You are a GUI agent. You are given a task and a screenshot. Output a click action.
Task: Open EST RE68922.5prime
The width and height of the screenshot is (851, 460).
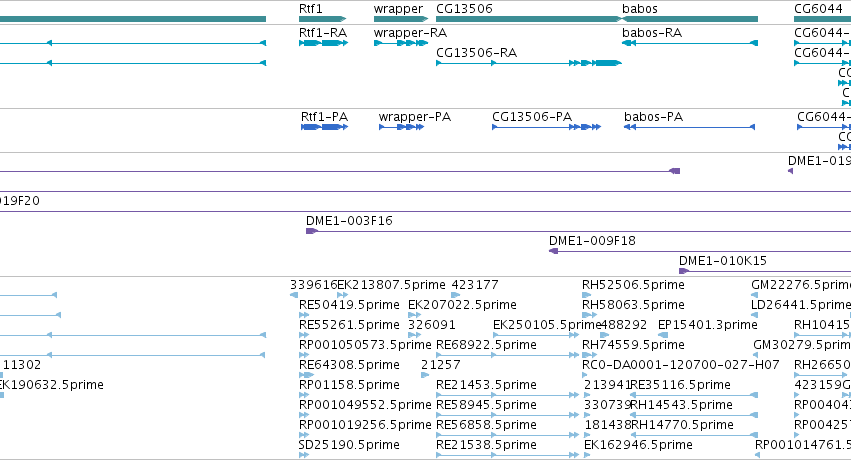486,345
